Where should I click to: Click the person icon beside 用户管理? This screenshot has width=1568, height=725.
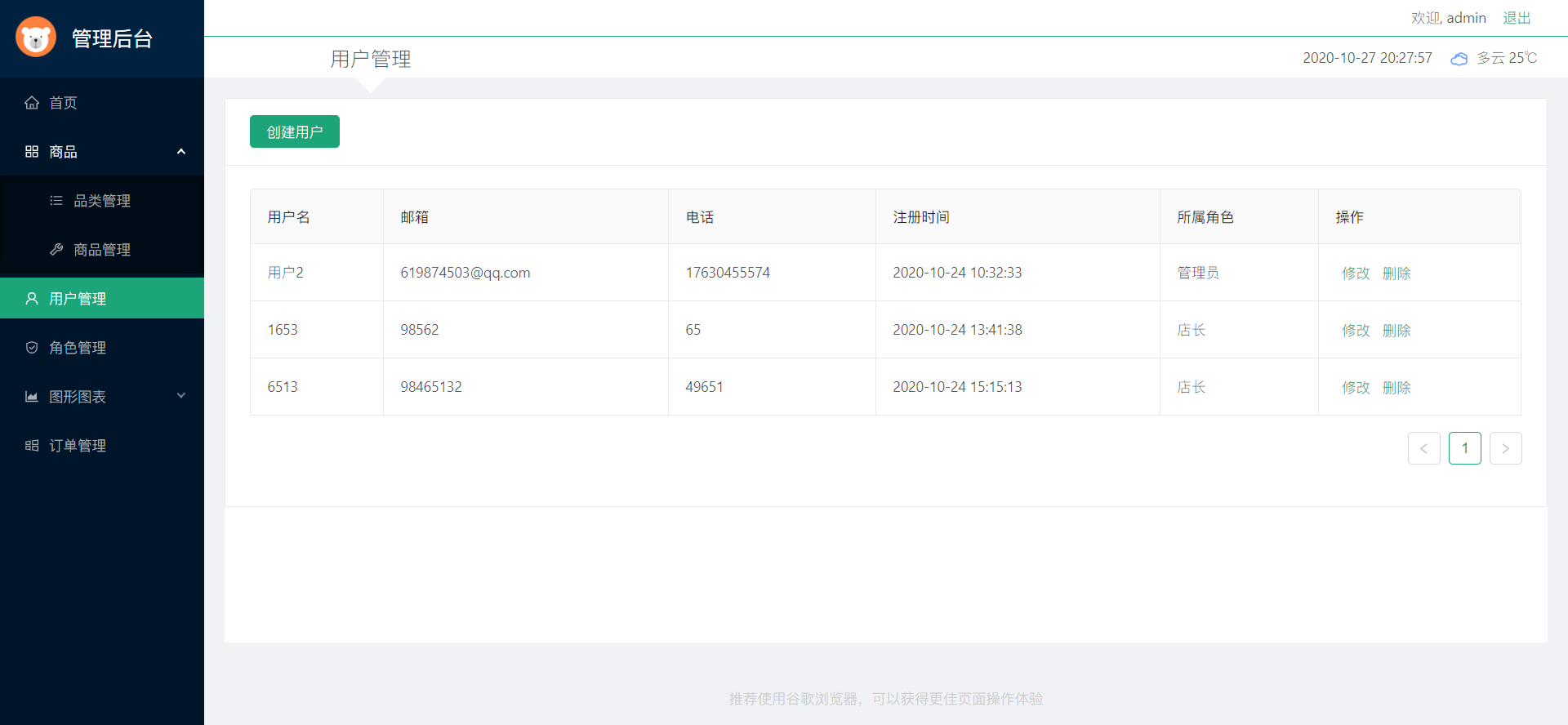pos(32,299)
